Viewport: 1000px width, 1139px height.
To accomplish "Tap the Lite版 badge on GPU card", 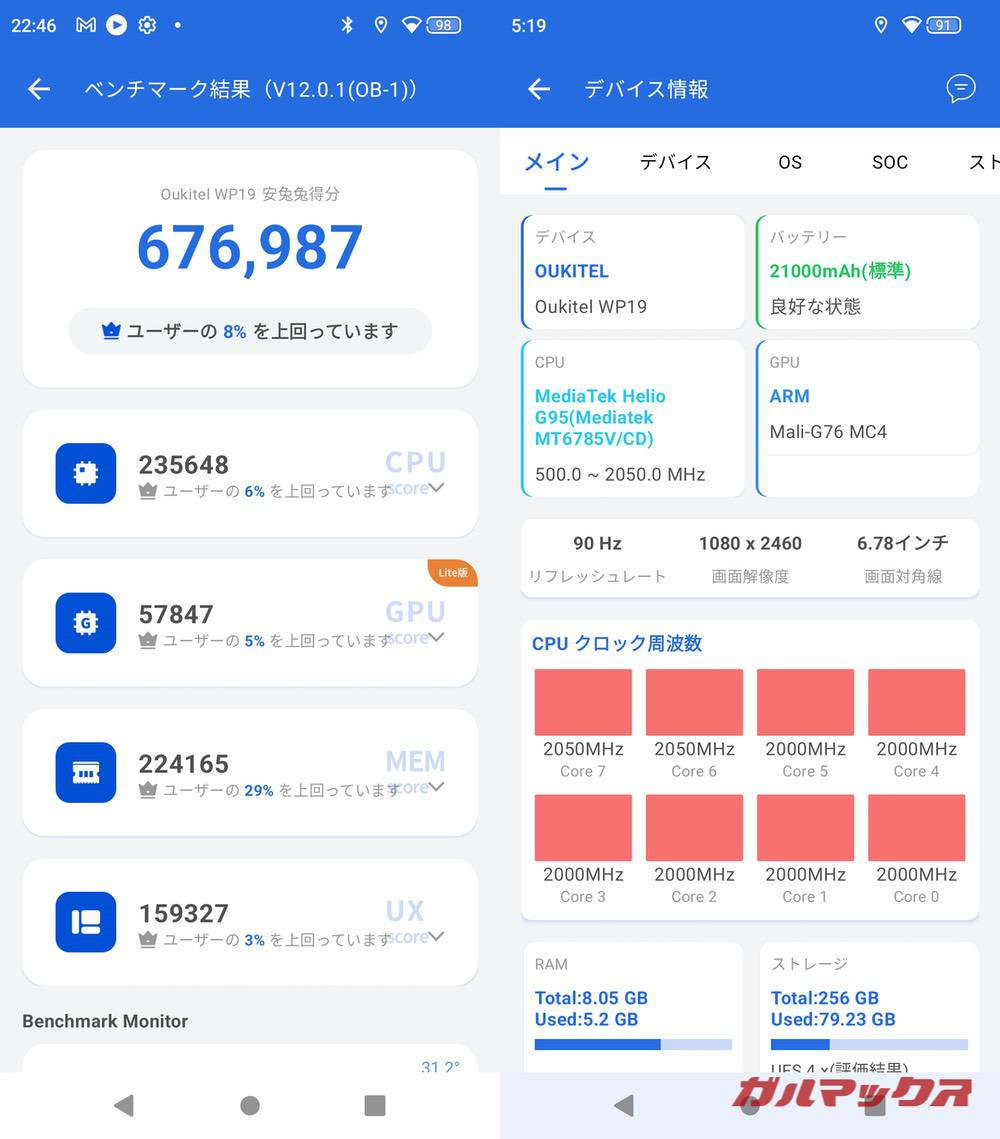I will [452, 572].
